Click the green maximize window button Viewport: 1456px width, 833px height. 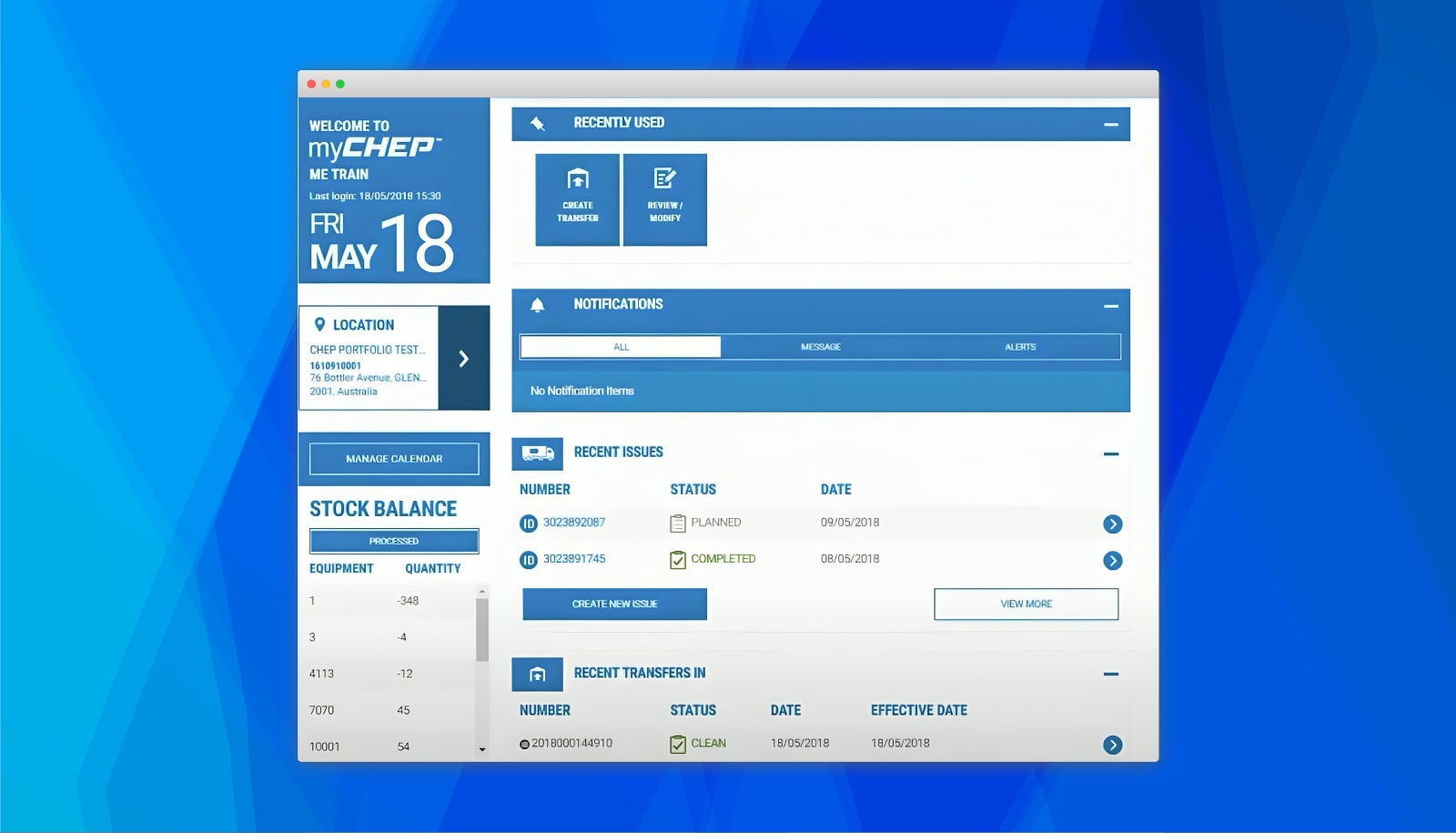340,84
